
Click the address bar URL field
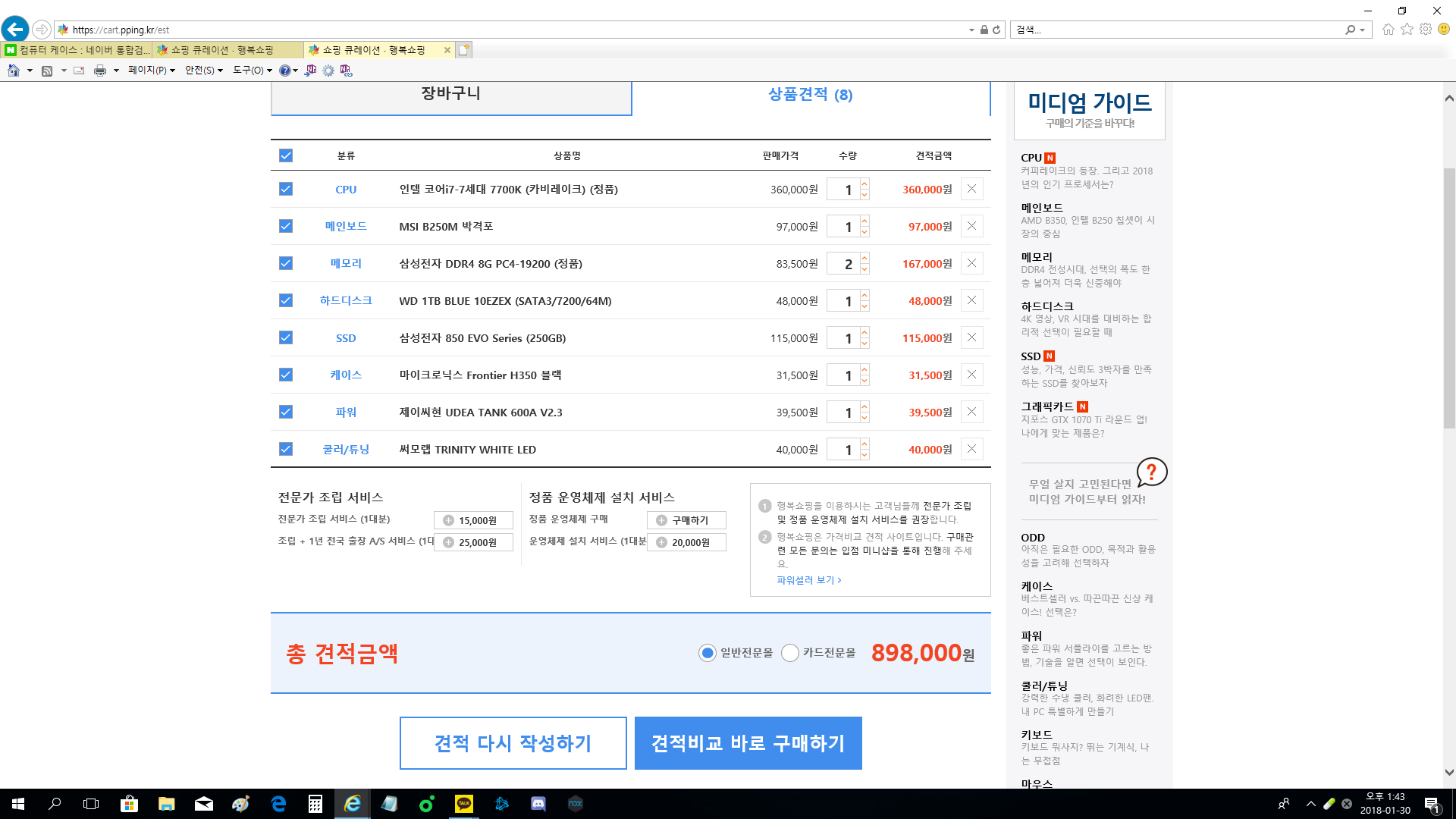pos(516,30)
